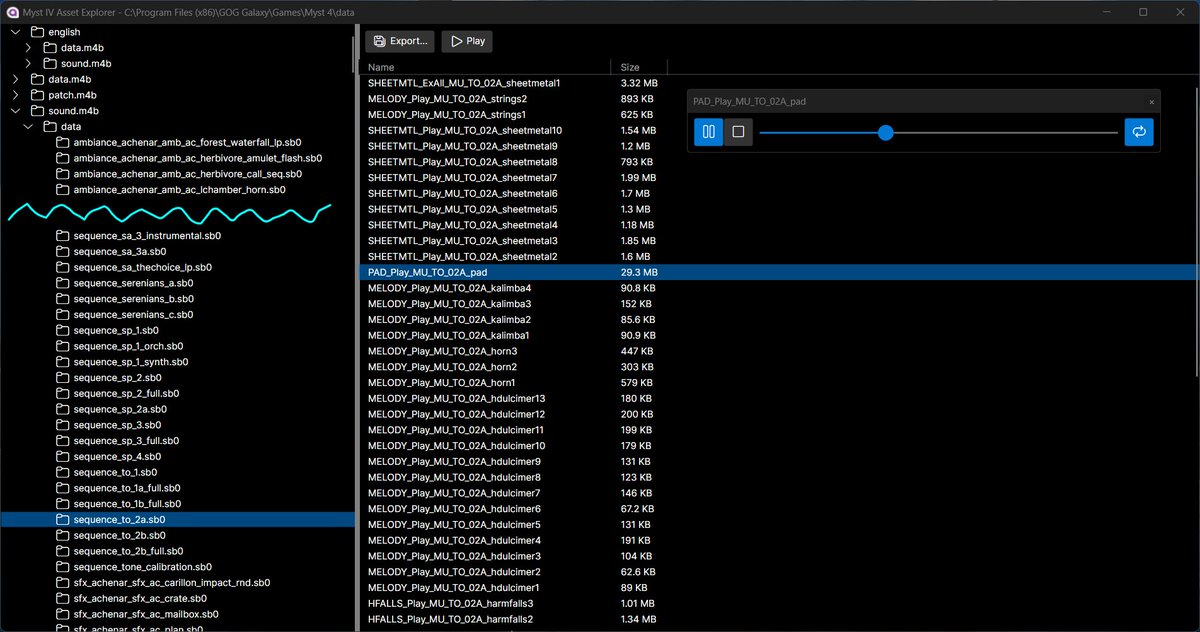Select SHEETMTL_Play_MU_TO_02A_sheetmetal7 file
Screen dimensions: 1200x632
click(x=463, y=178)
